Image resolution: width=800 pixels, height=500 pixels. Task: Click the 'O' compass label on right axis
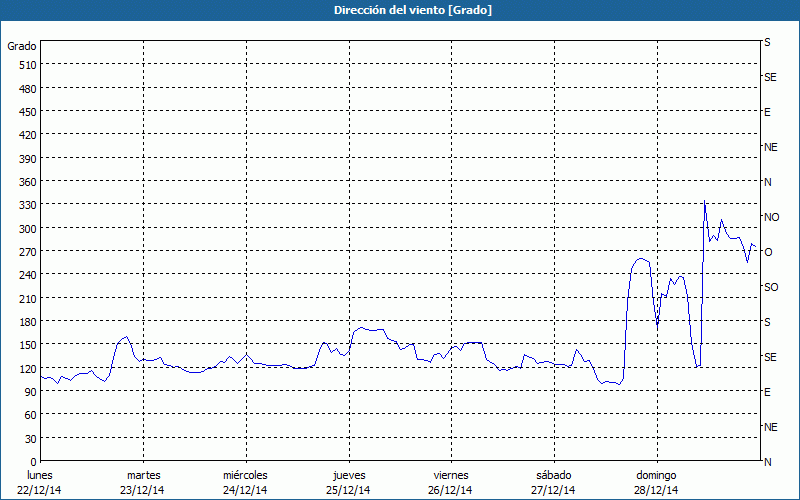(768, 252)
